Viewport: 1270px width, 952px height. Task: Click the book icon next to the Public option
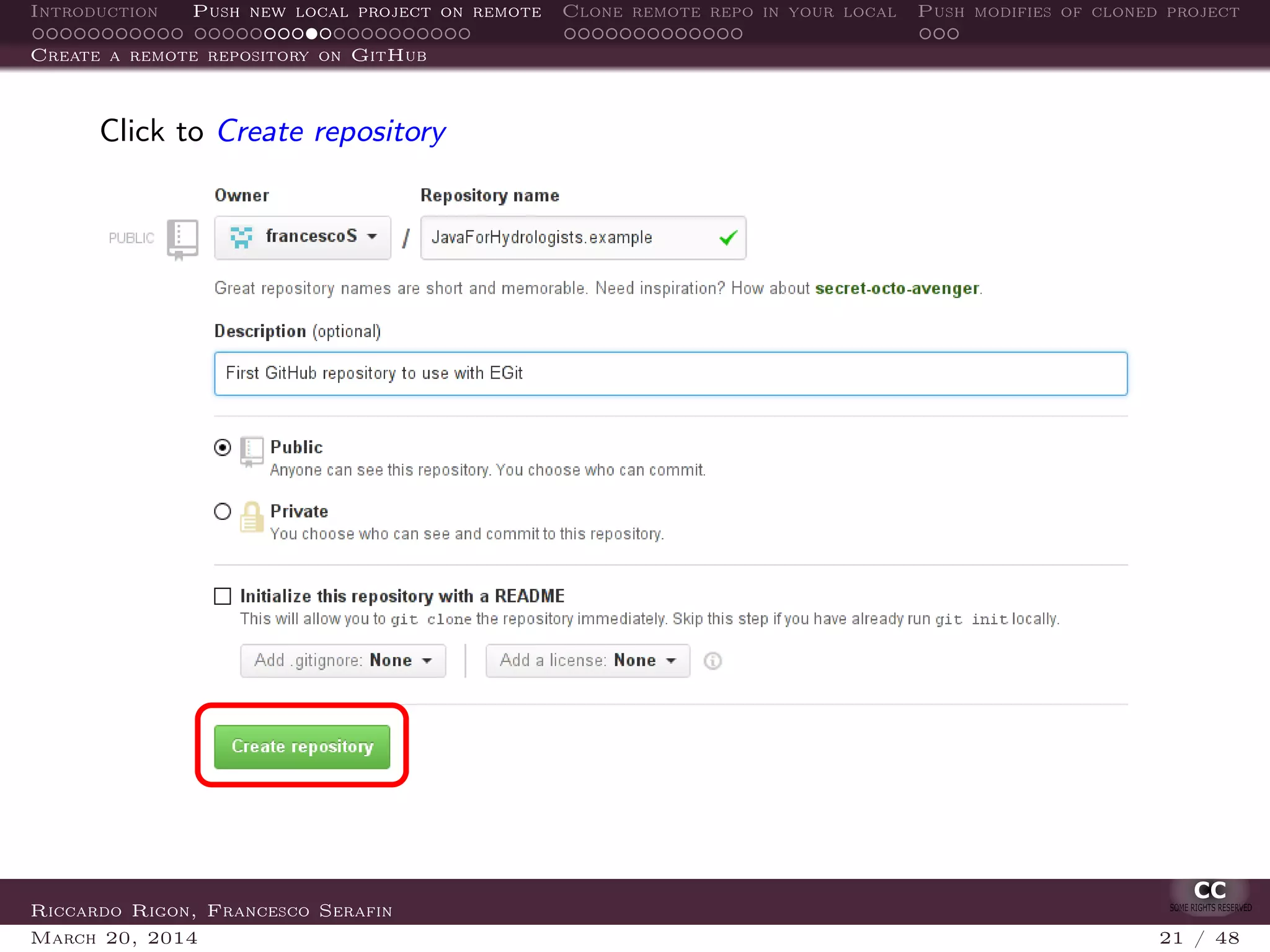[x=251, y=452]
